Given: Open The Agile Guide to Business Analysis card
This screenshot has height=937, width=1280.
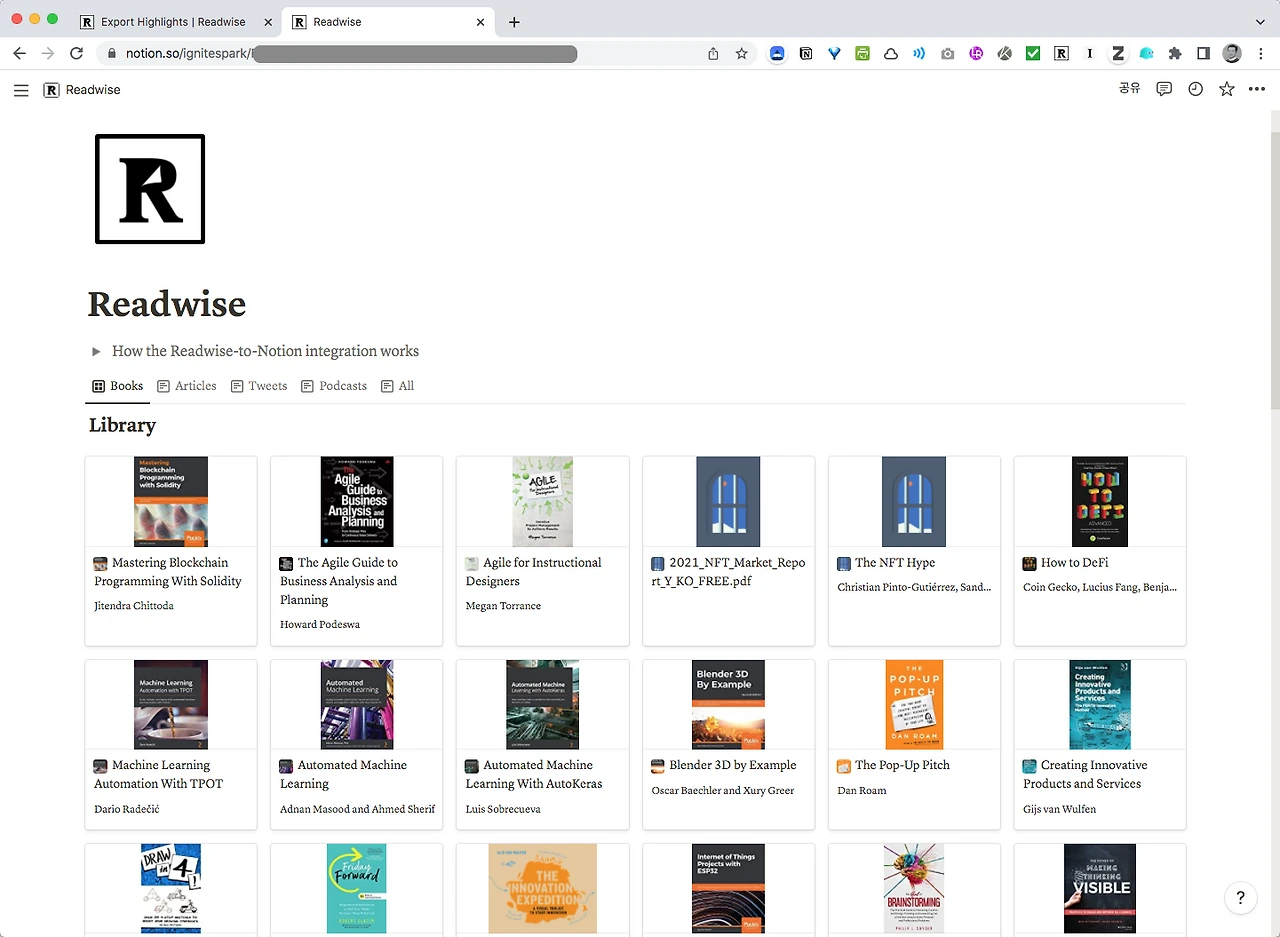Looking at the screenshot, I should click(x=357, y=551).
